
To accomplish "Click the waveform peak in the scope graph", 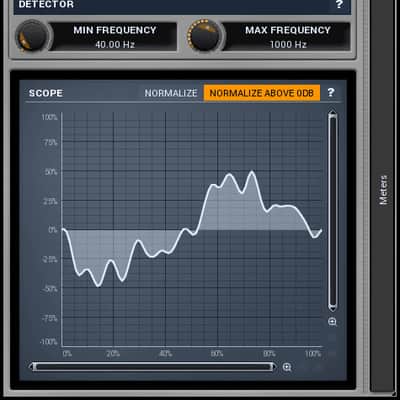I will pyautogui.click(x=252, y=172).
